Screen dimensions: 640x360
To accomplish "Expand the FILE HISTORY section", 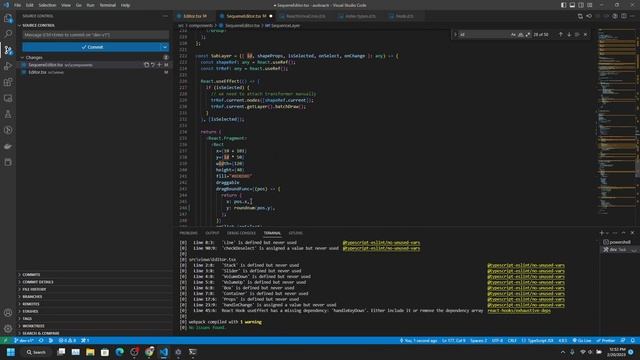I will click(34, 289).
